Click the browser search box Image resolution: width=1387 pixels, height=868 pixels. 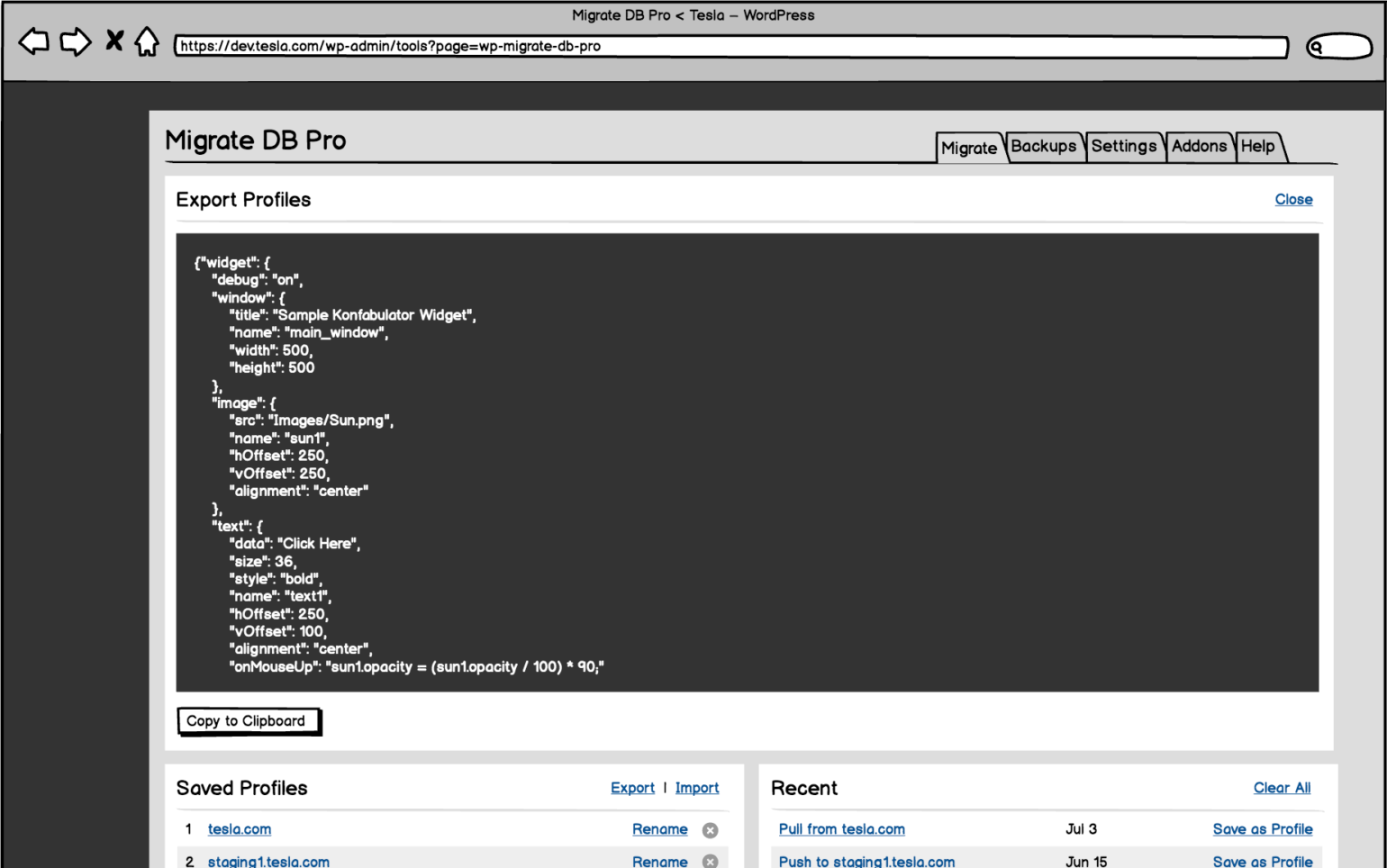1339,47
